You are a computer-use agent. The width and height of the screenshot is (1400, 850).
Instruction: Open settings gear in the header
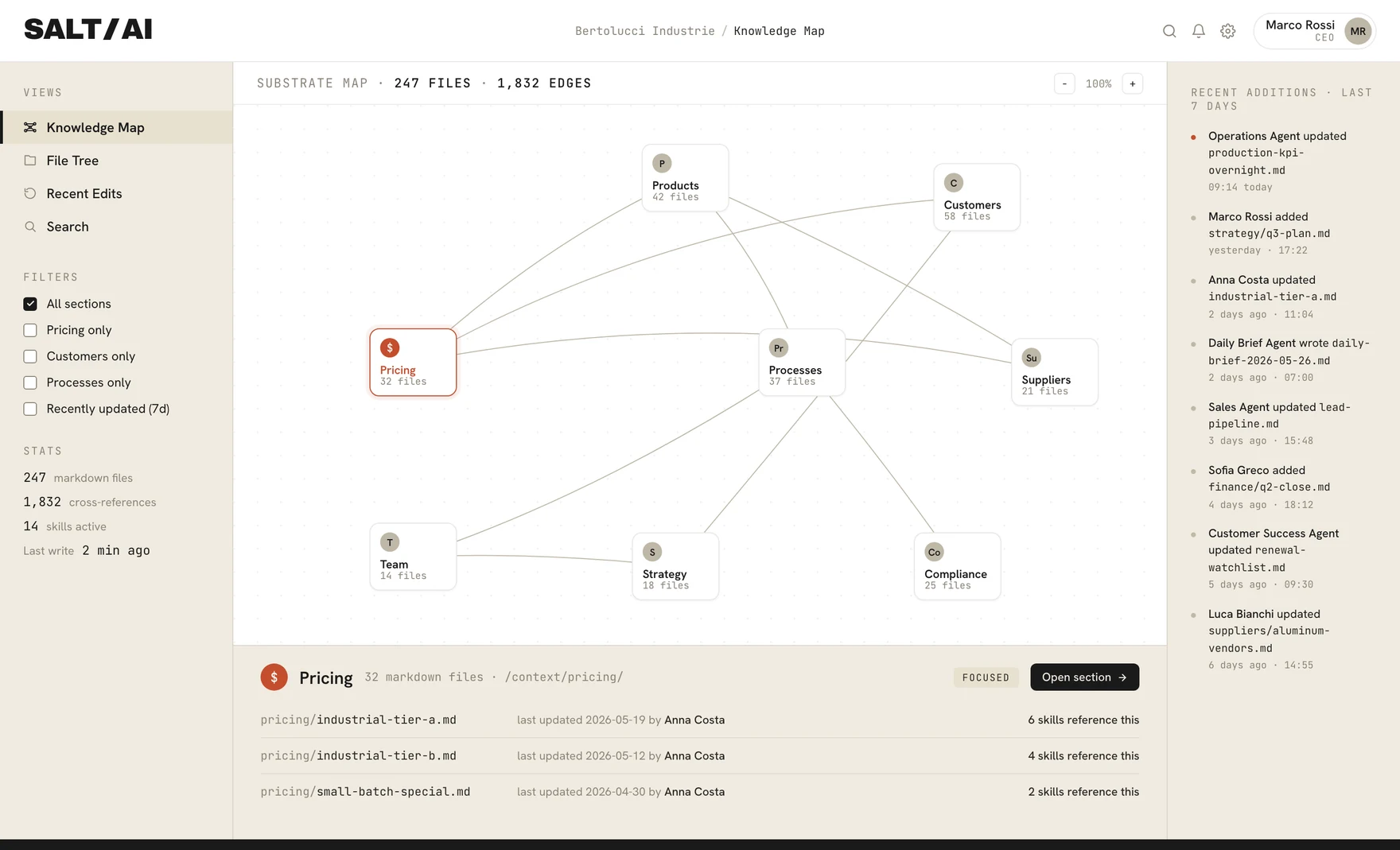click(x=1227, y=31)
